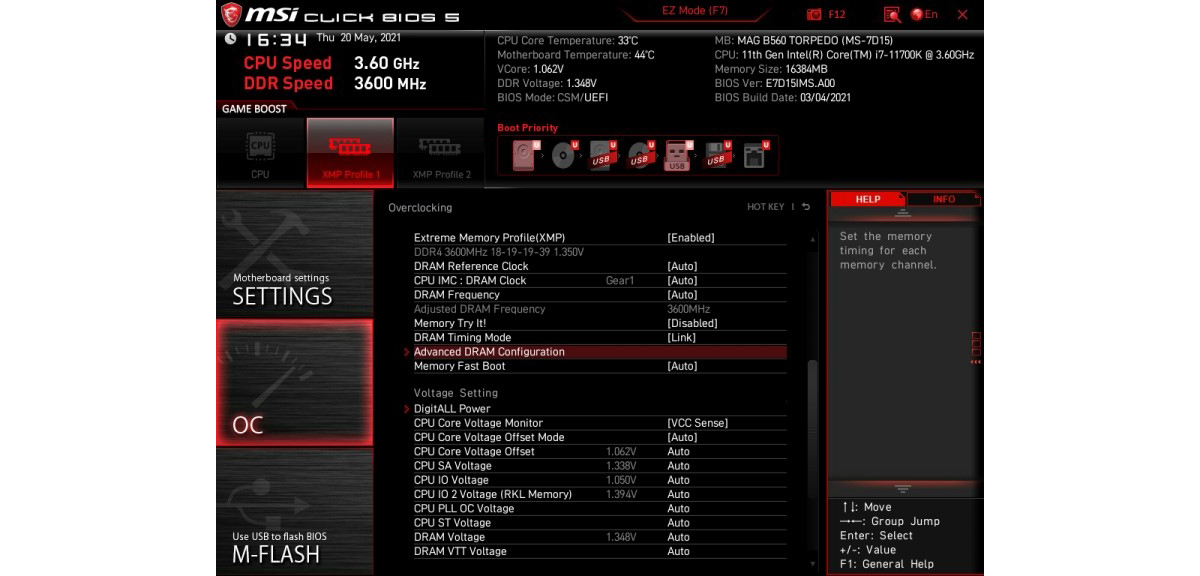Click the Gear1 label in DRAM Clock row
Screen dimensions: 1200x576
[x=620, y=281]
